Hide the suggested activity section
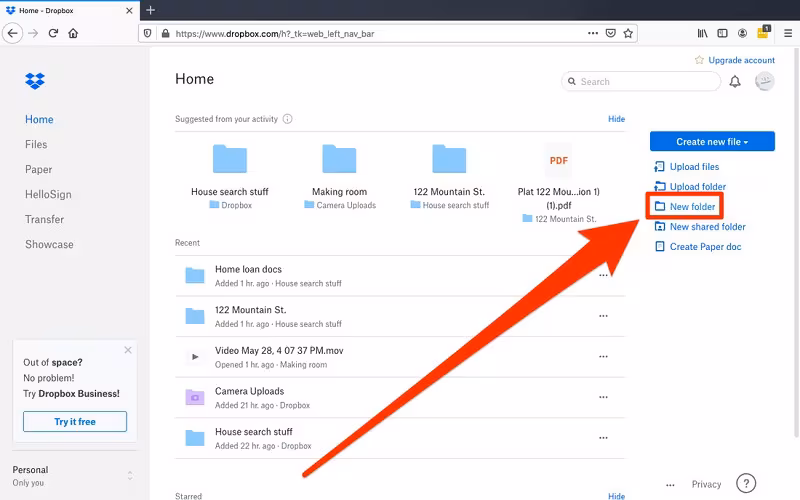This screenshot has width=800, height=500. coord(616,119)
